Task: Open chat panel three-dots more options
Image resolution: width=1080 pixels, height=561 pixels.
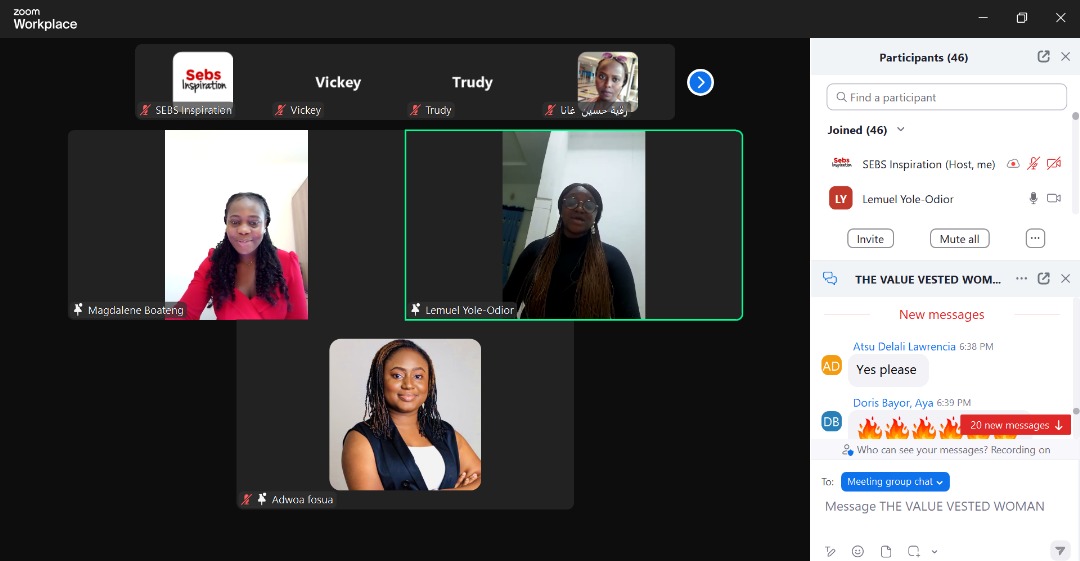Action: tap(1021, 279)
